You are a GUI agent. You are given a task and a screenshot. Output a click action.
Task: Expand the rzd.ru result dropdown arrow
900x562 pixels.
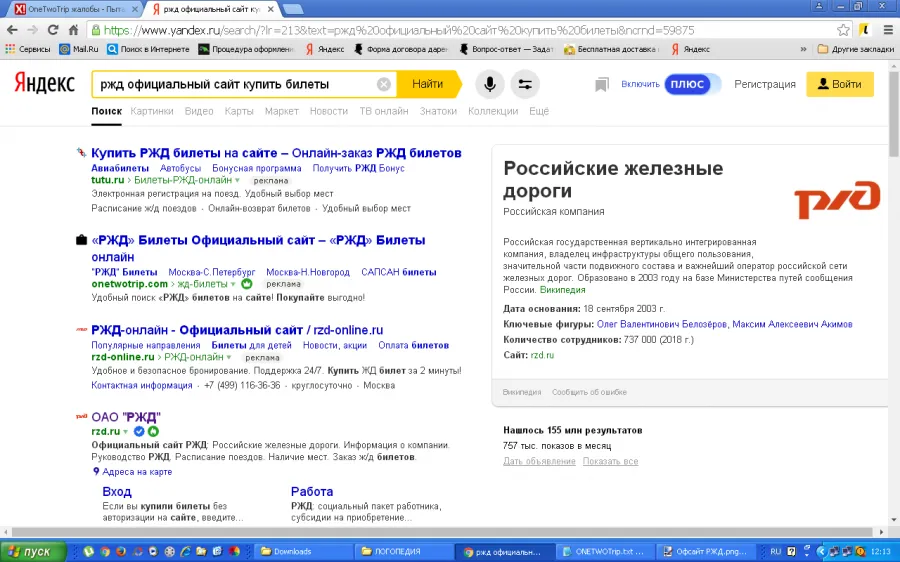pos(125,432)
